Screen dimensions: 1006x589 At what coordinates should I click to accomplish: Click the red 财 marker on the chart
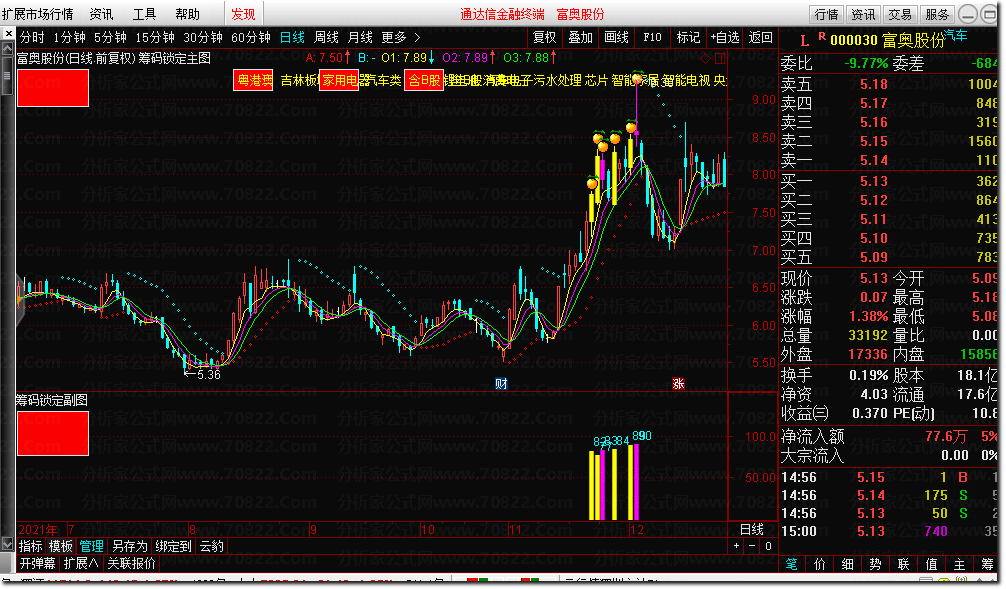click(501, 384)
